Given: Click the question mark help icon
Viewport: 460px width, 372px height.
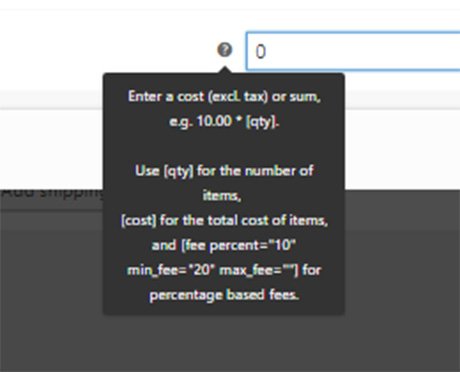Looking at the screenshot, I should (225, 50).
